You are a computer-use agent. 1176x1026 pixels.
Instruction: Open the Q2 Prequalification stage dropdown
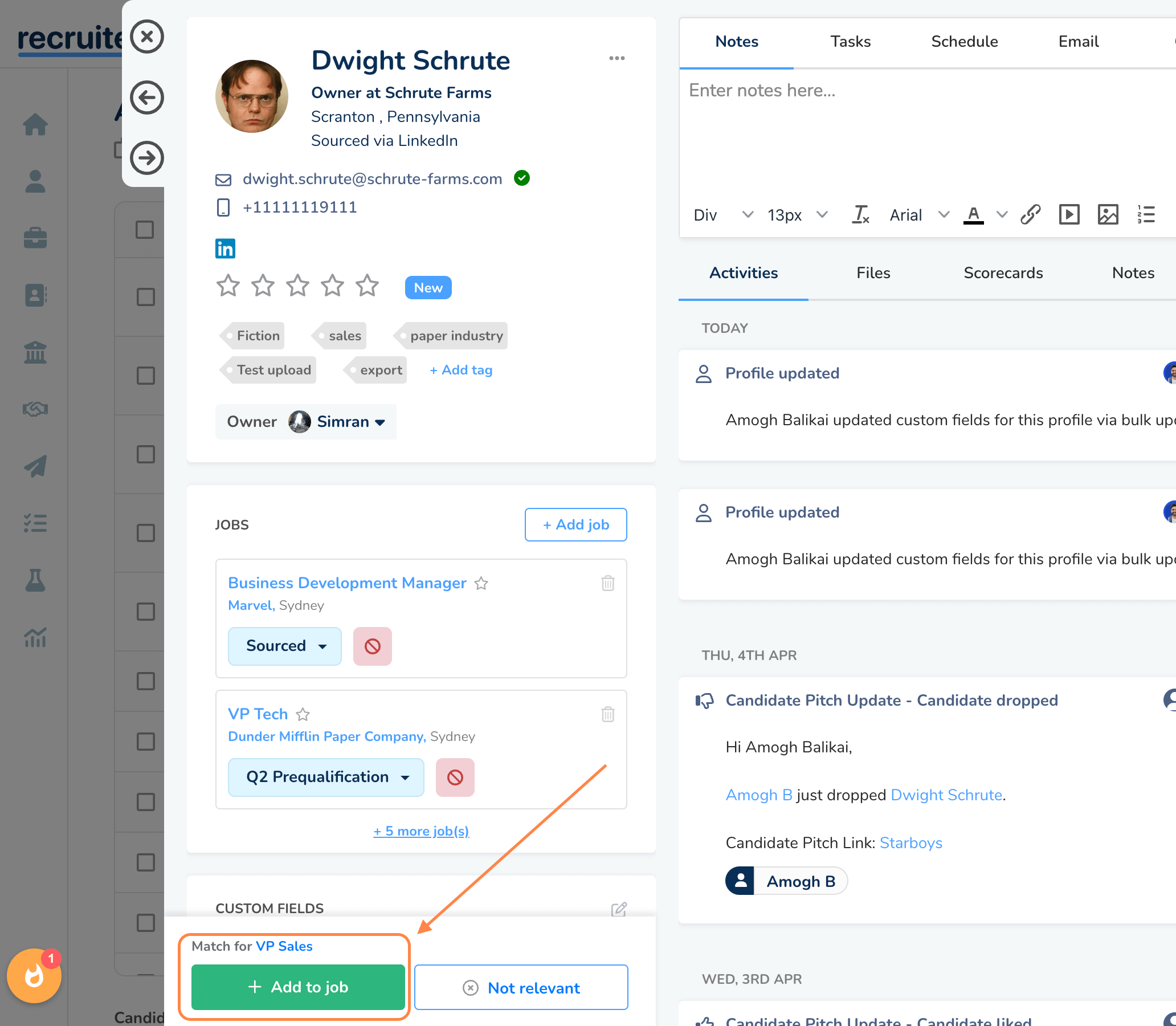click(326, 777)
